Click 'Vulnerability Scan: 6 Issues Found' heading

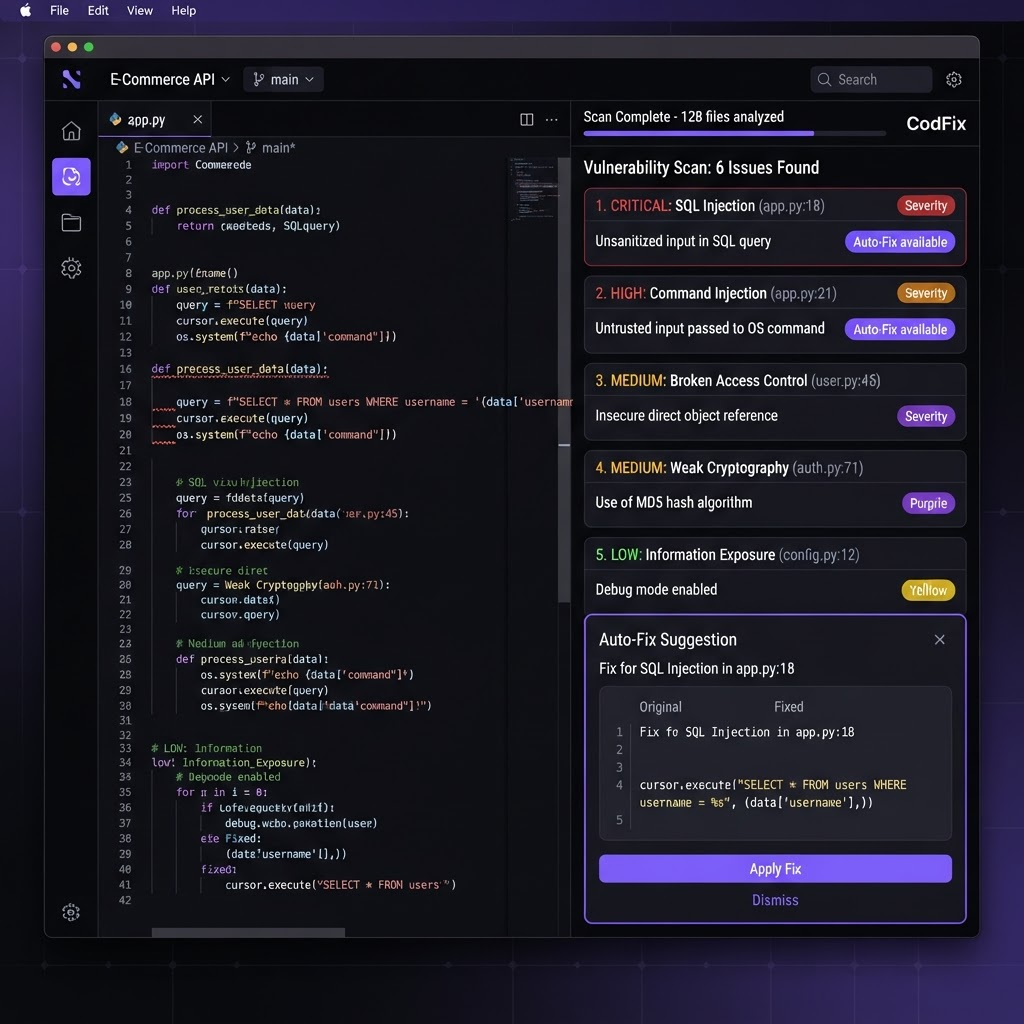tap(701, 168)
